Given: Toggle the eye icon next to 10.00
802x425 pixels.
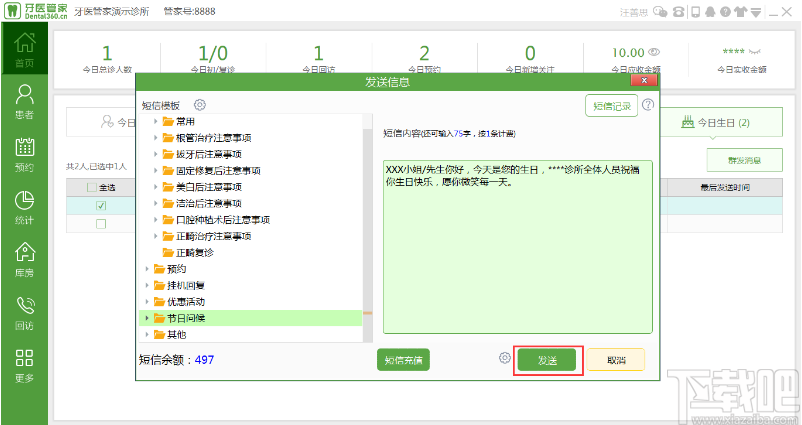Looking at the screenshot, I should coord(654,52).
